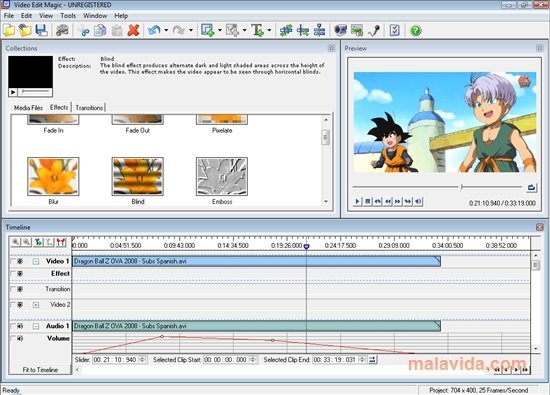This screenshot has height=395, width=550.
Task: Toggle the Audio 1 track checkbox
Action: 13,326
